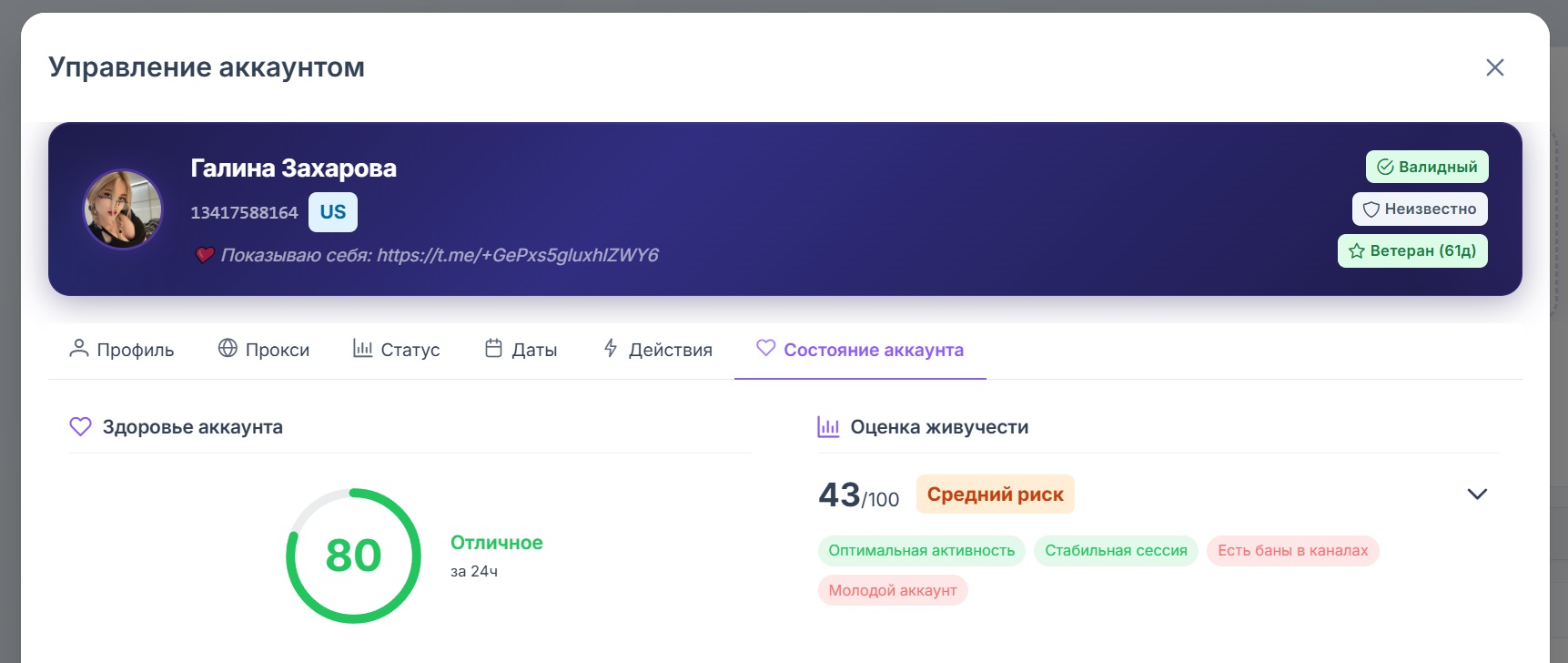Click the Стабильная сессия tag
Viewport: 1568px width, 663px height.
[1116, 551]
